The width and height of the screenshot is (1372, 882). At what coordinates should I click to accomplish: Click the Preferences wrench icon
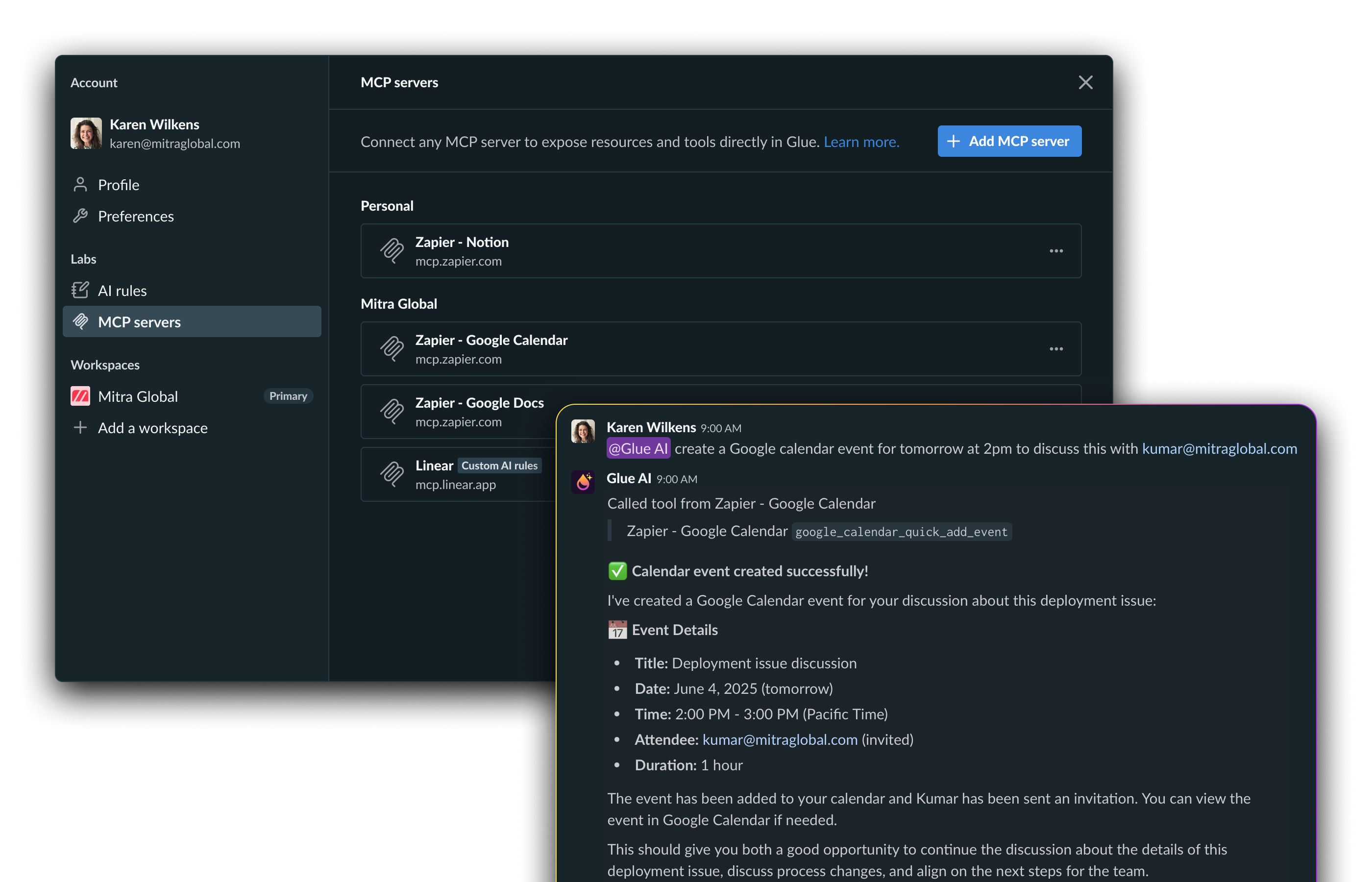tap(80, 216)
